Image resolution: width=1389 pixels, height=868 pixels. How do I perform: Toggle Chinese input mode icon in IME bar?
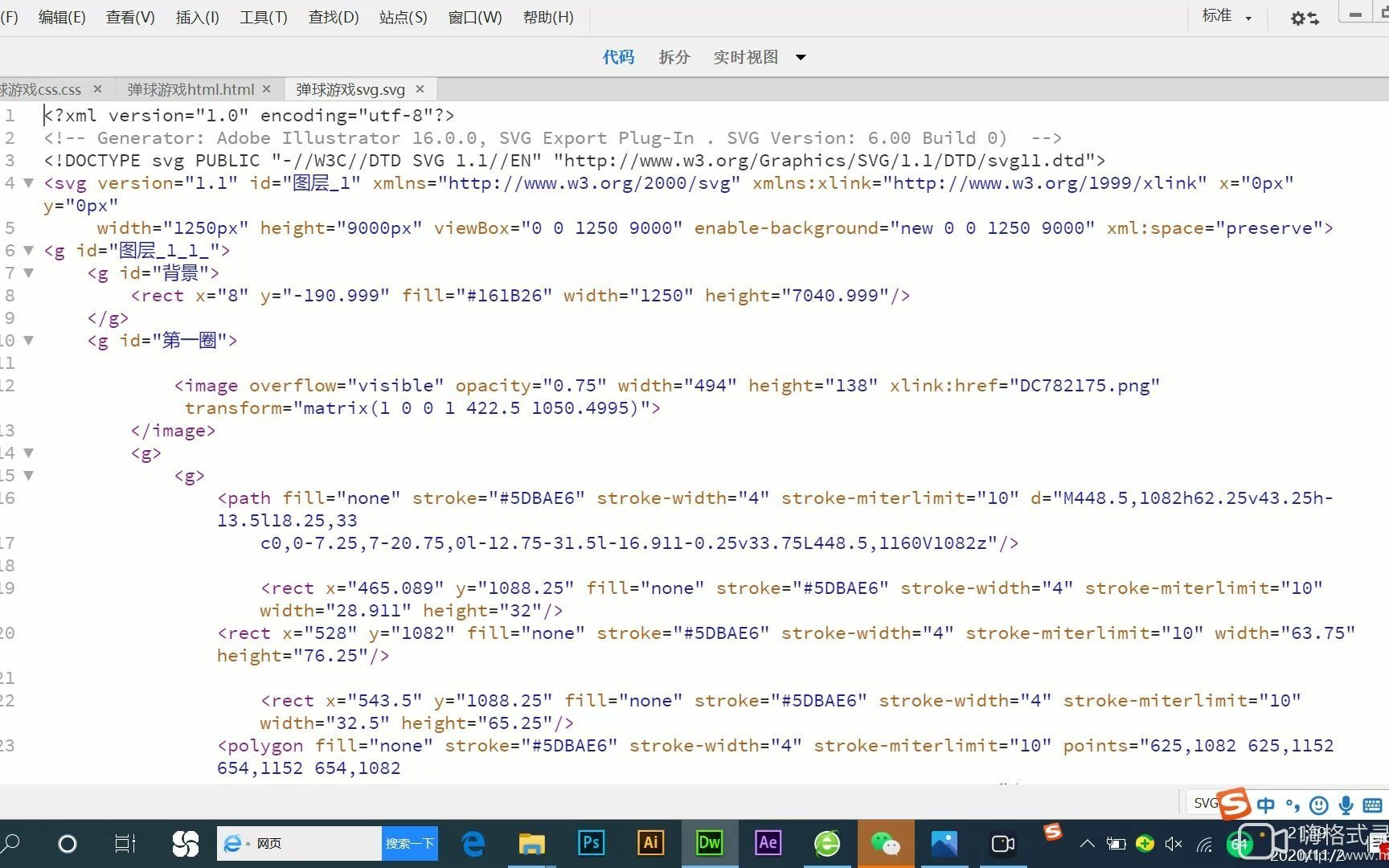tap(1266, 805)
